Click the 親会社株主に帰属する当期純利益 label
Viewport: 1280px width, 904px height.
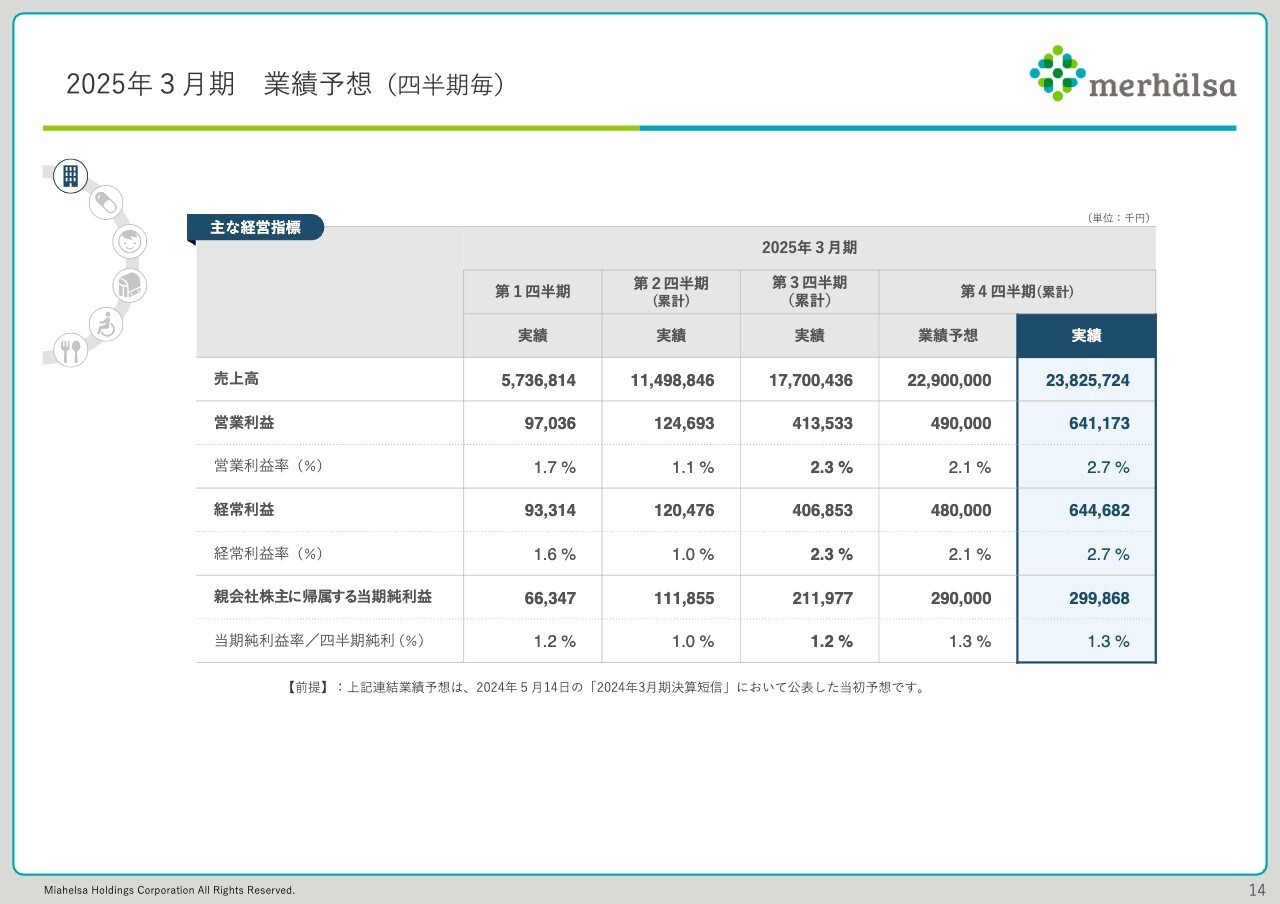pos(323,597)
